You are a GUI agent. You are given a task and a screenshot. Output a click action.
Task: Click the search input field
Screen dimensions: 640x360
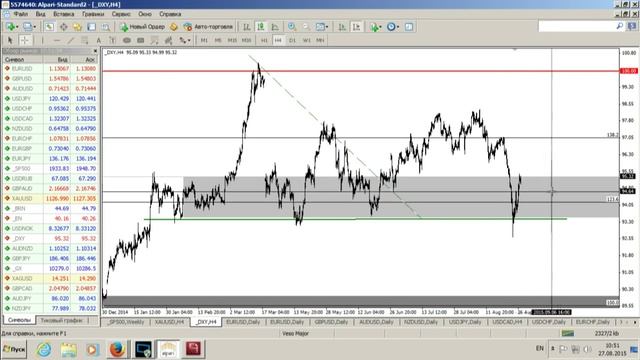click(576, 26)
